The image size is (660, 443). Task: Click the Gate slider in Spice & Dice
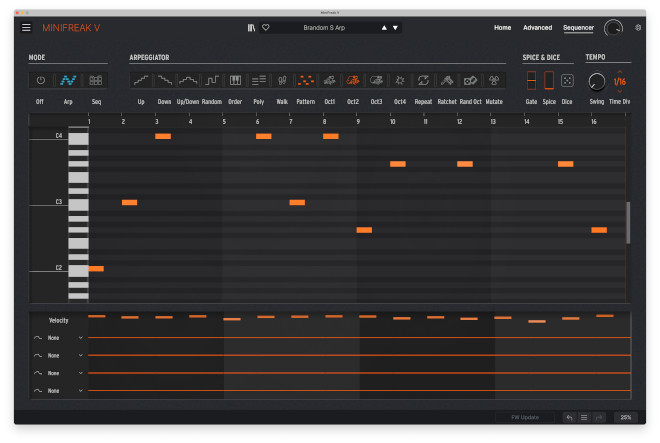[x=531, y=80]
